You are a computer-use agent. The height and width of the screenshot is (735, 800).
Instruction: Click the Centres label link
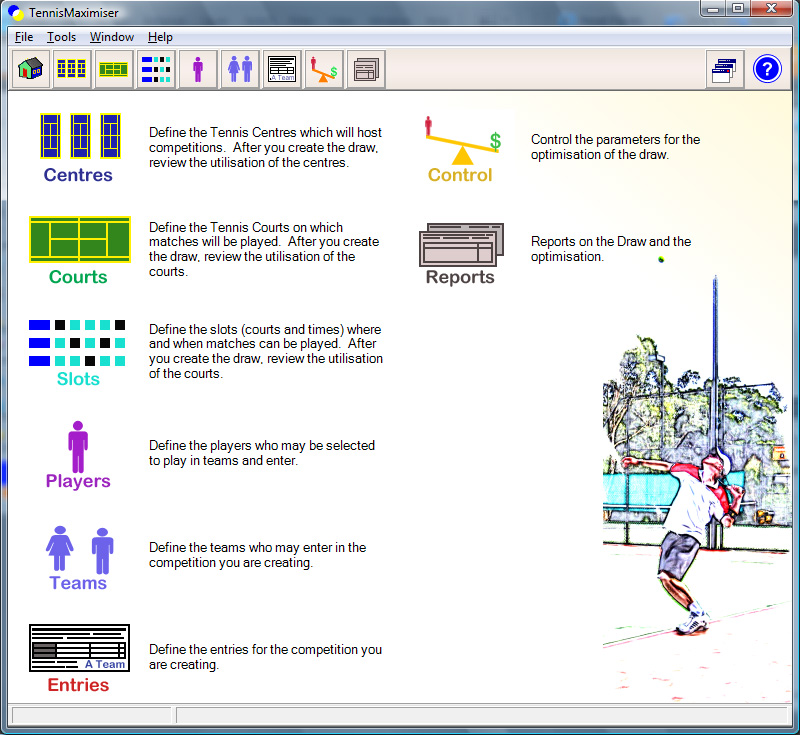(78, 175)
